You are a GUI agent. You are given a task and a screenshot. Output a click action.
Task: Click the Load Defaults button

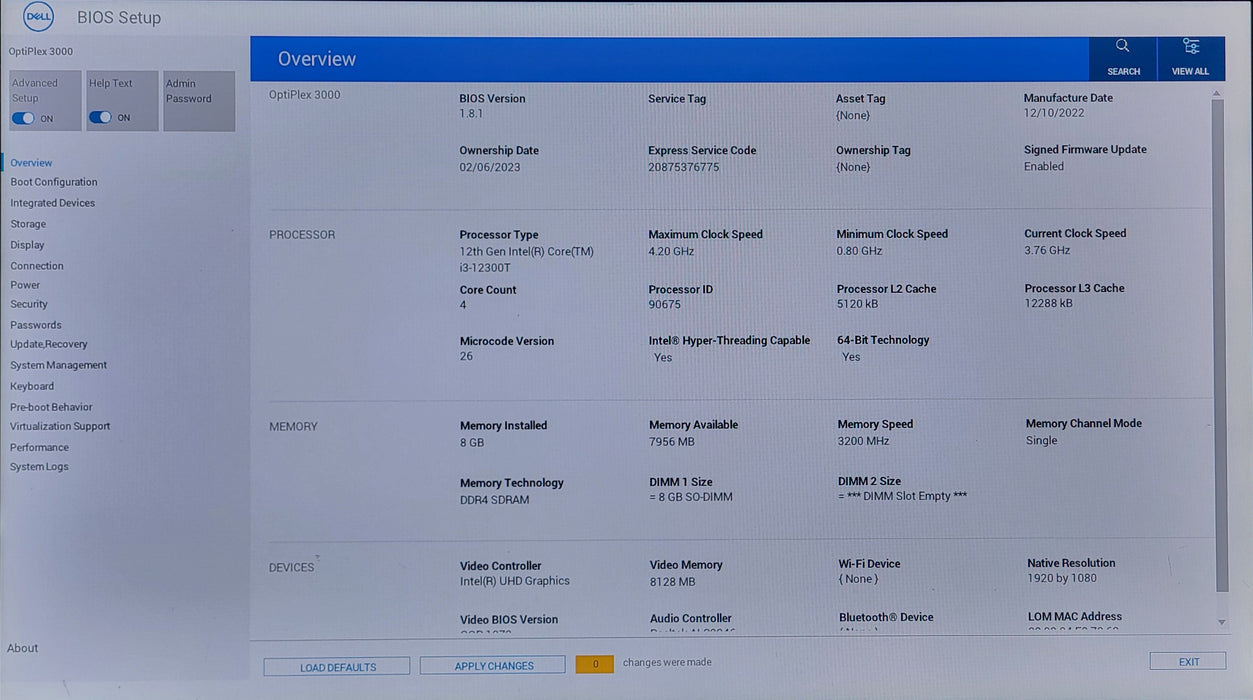point(337,666)
